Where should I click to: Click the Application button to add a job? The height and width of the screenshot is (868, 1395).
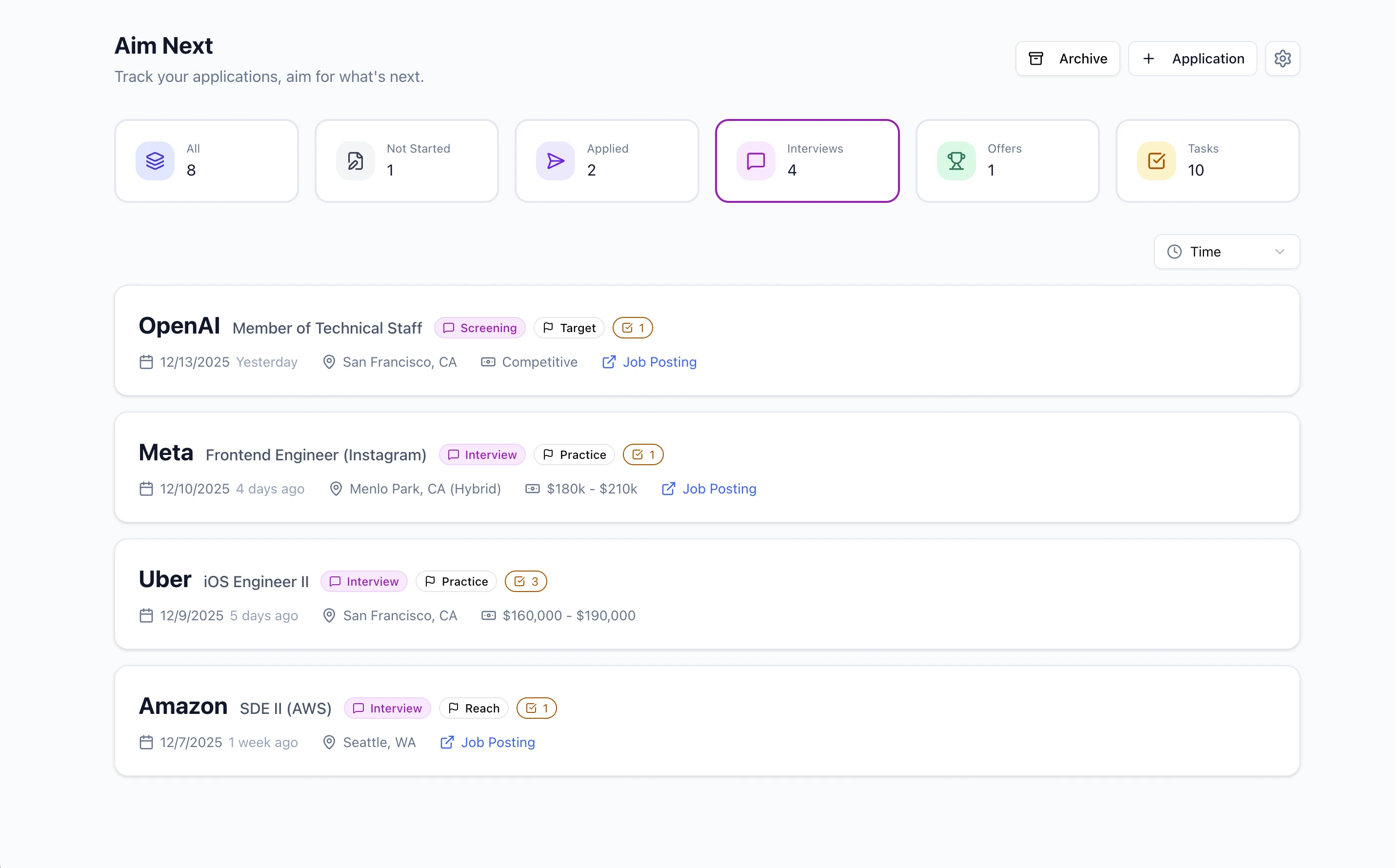[x=1193, y=58]
